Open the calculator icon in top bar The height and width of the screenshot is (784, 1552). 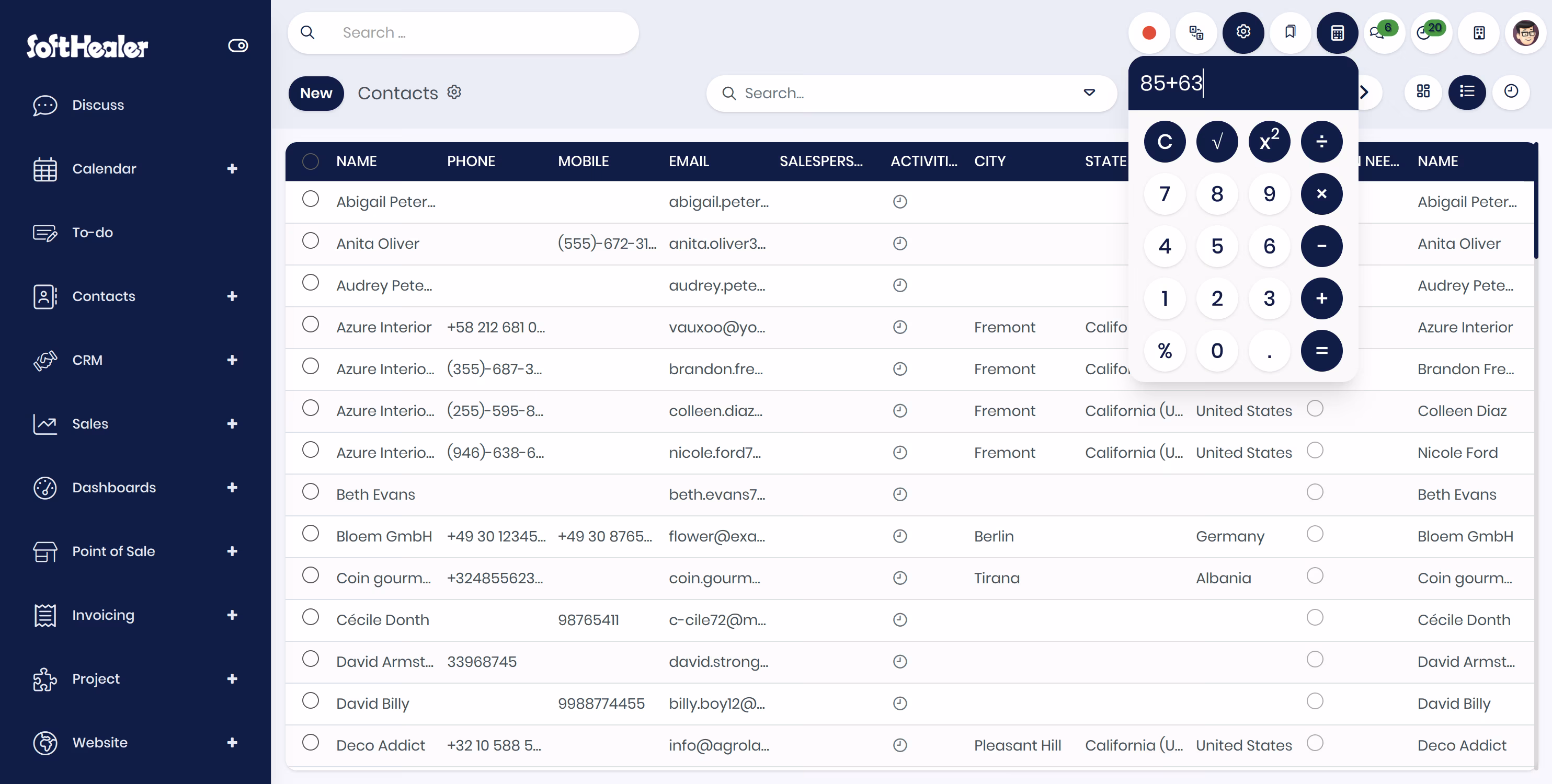(1337, 32)
